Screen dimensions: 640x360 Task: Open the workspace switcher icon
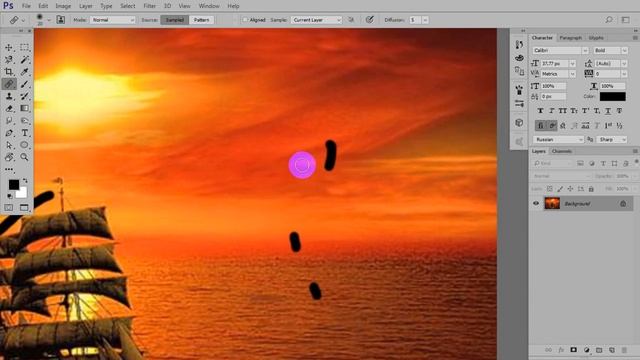(626, 20)
